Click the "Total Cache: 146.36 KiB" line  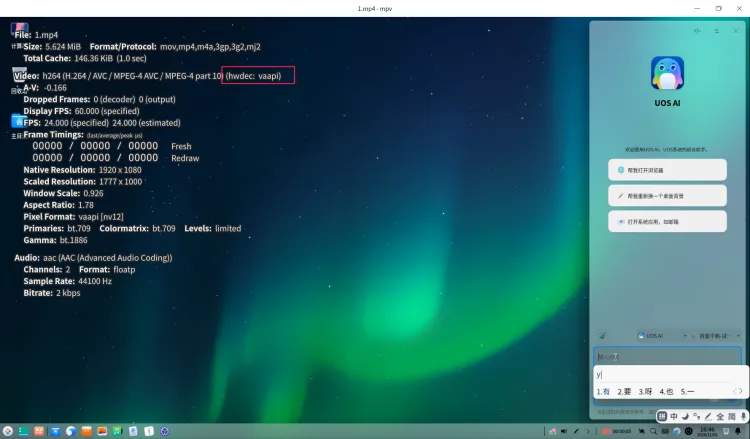[85, 58]
